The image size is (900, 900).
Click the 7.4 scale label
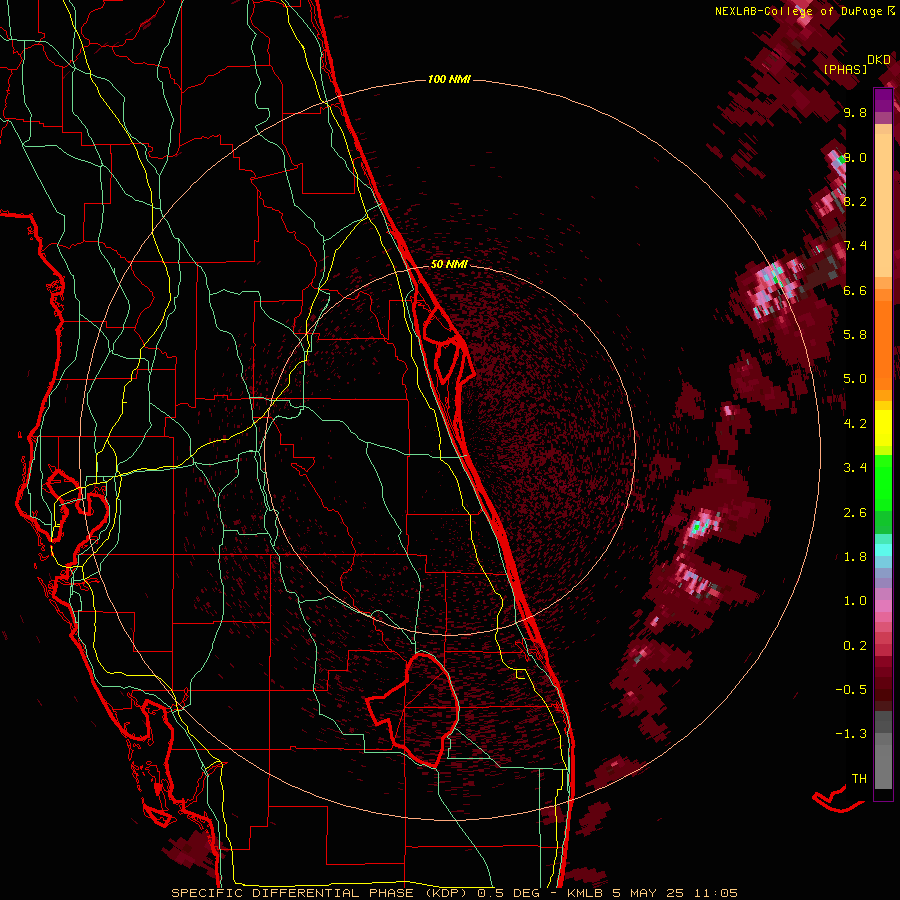coord(855,246)
